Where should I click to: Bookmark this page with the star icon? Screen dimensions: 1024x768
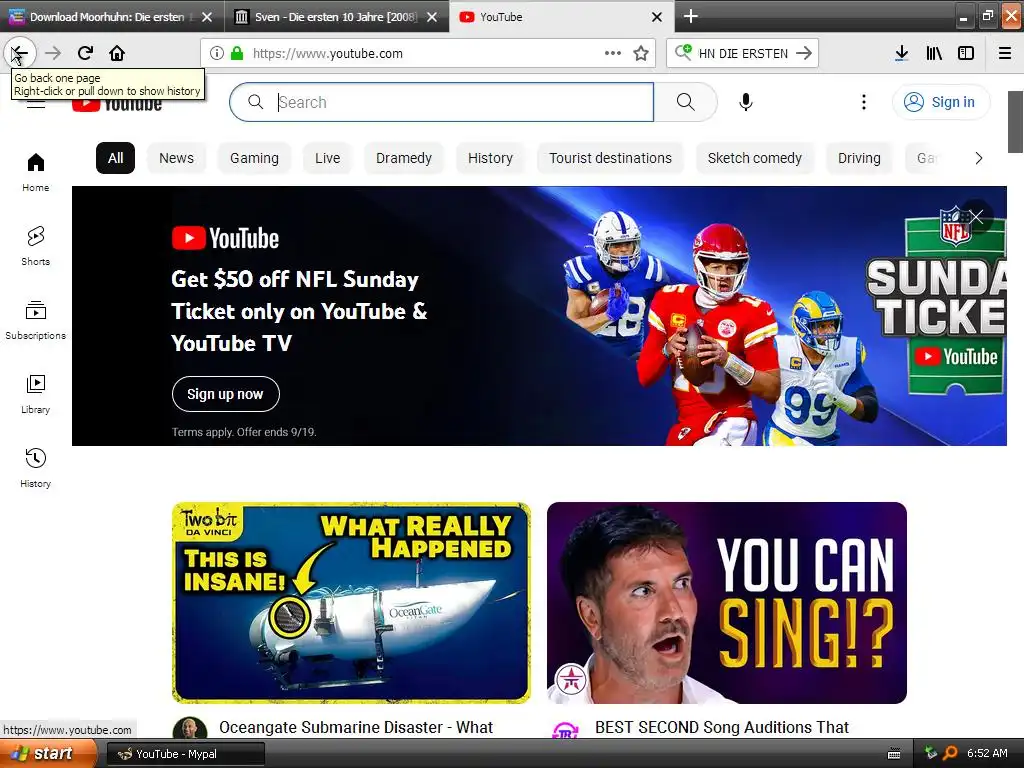pos(641,53)
